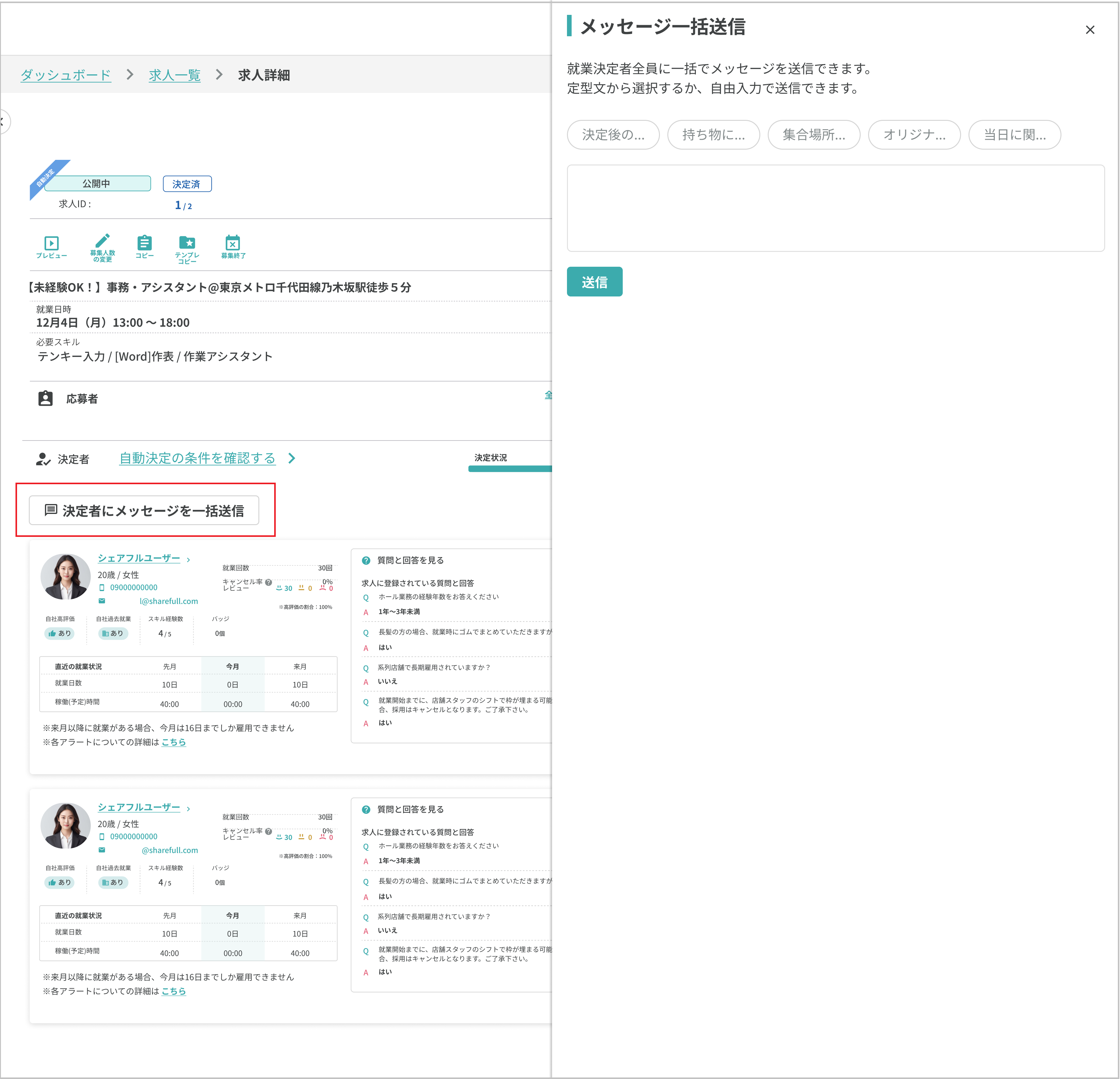Click chevron beside second シェアフルユーザー
The width and height of the screenshot is (1120, 1079).
[189, 809]
